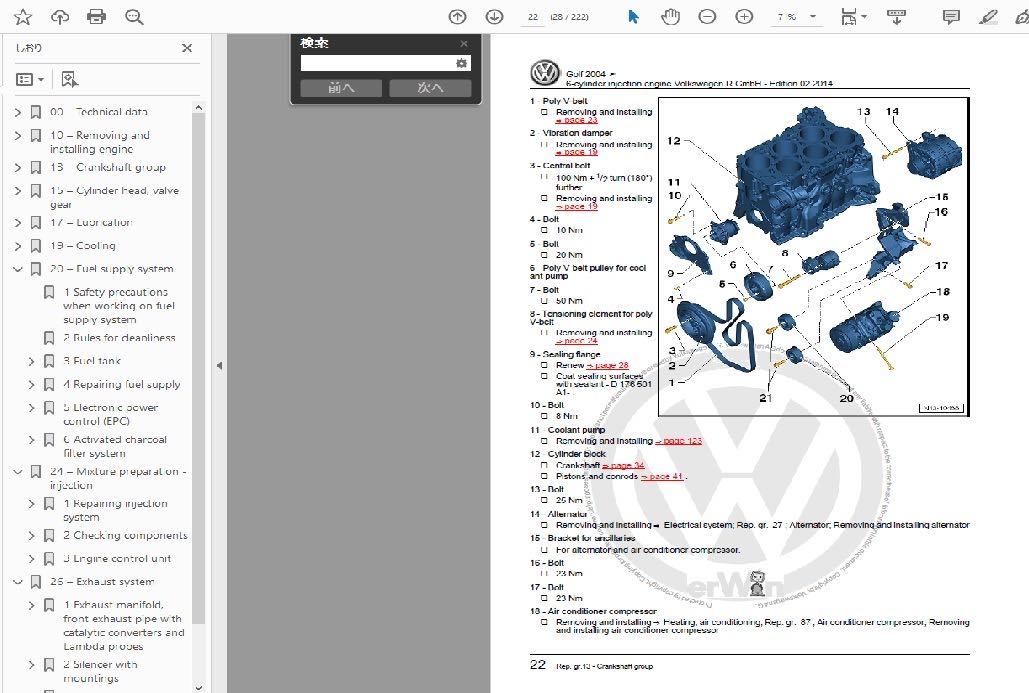Follow page 123 link for coolant pump
The height and width of the screenshot is (693, 1029).
(679, 441)
